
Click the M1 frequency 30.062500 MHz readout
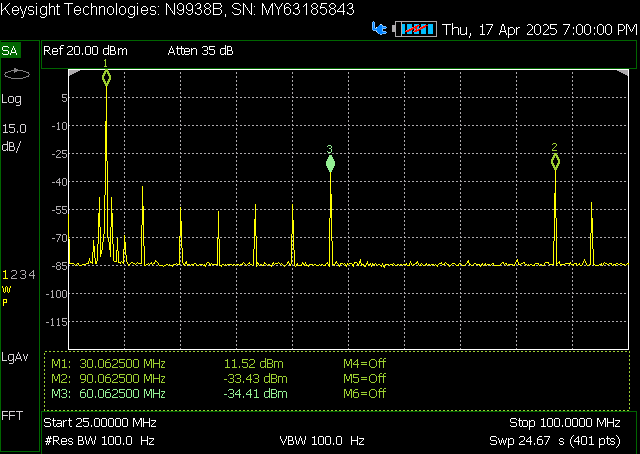point(122,363)
